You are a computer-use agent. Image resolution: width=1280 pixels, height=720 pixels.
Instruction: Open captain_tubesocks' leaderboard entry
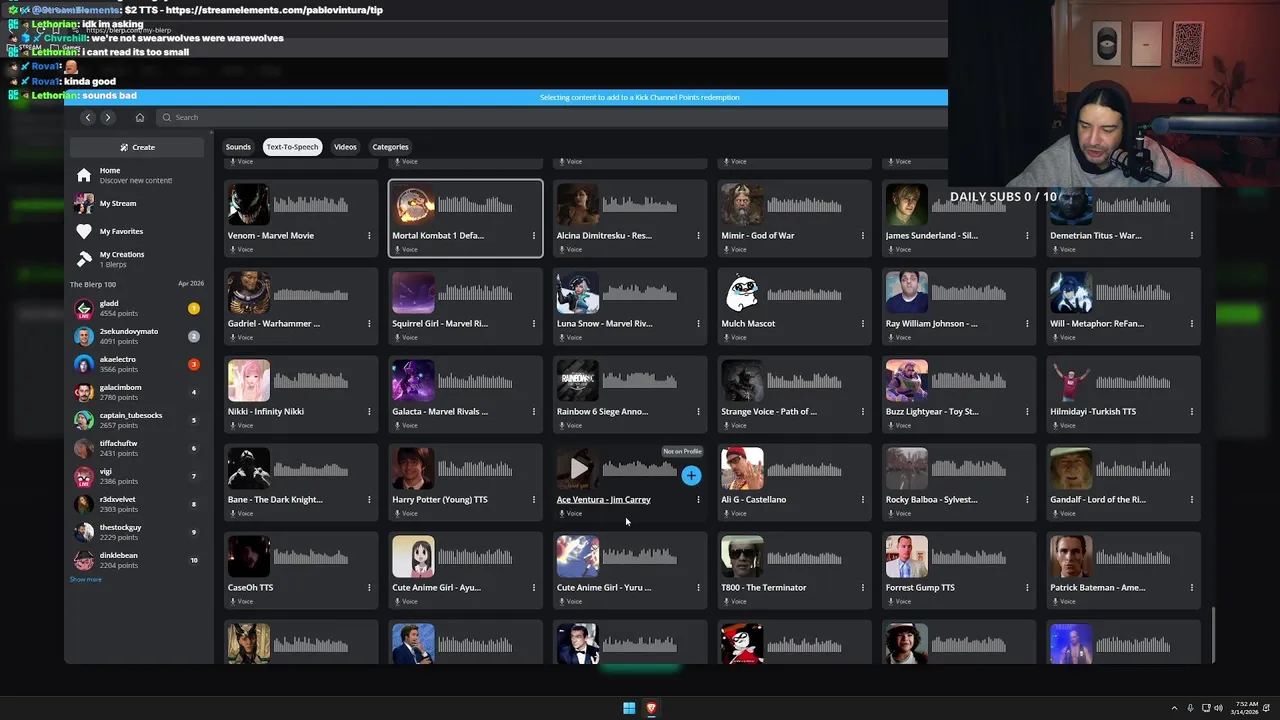pyautogui.click(x=136, y=420)
